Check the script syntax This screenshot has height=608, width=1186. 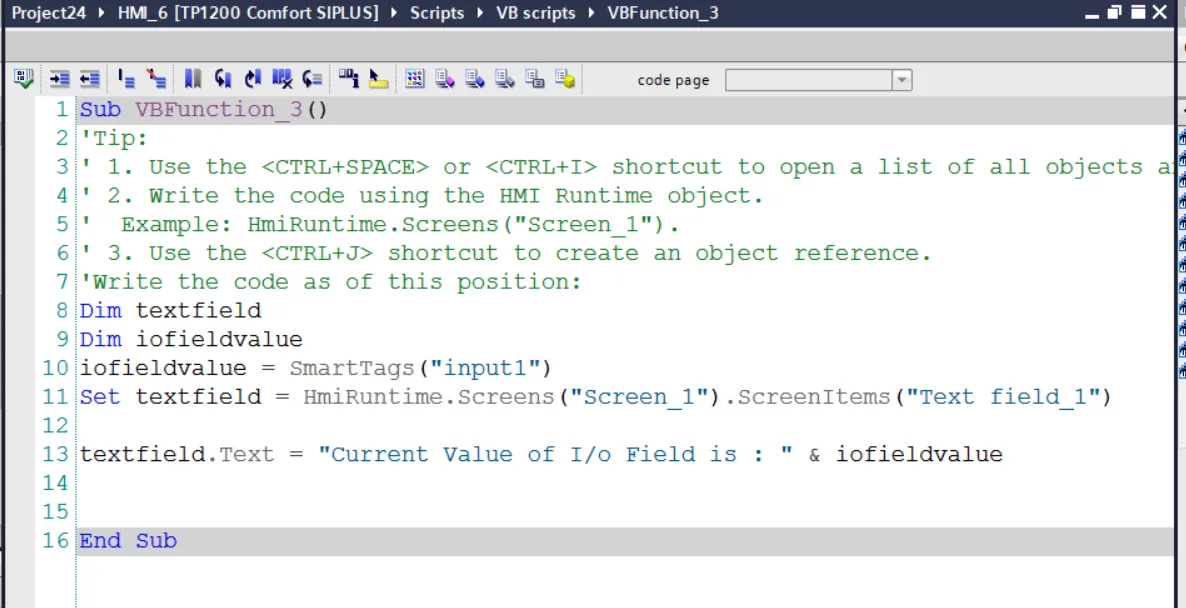22,78
